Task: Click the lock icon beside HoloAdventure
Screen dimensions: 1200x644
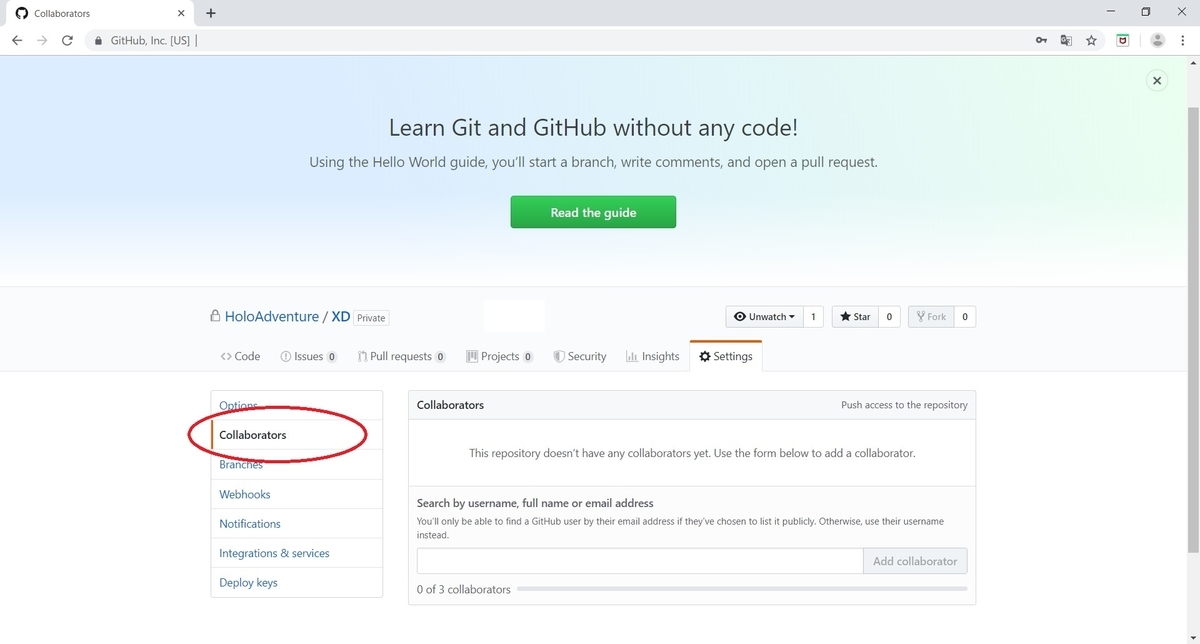Action: [x=215, y=316]
